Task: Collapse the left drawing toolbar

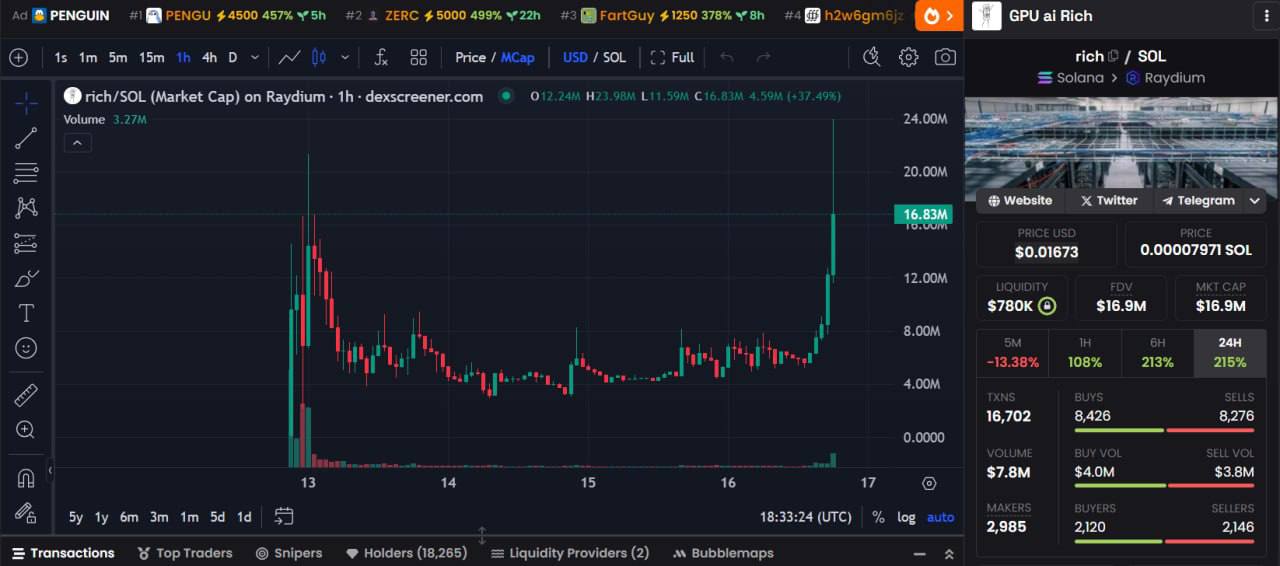Action: (50, 468)
